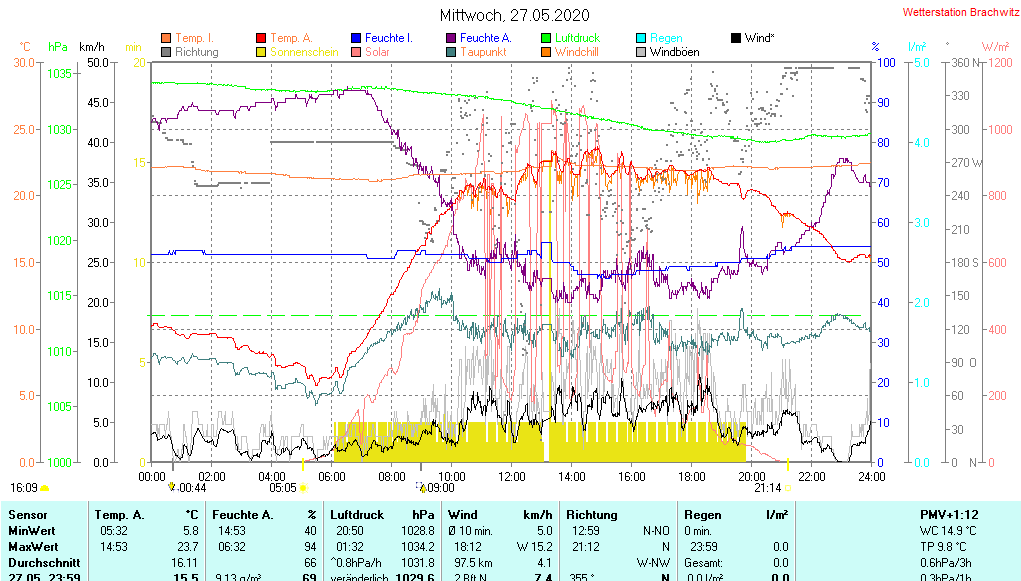The height and width of the screenshot is (581, 1021).
Task: Click the Solar legend label
Action: (377, 52)
